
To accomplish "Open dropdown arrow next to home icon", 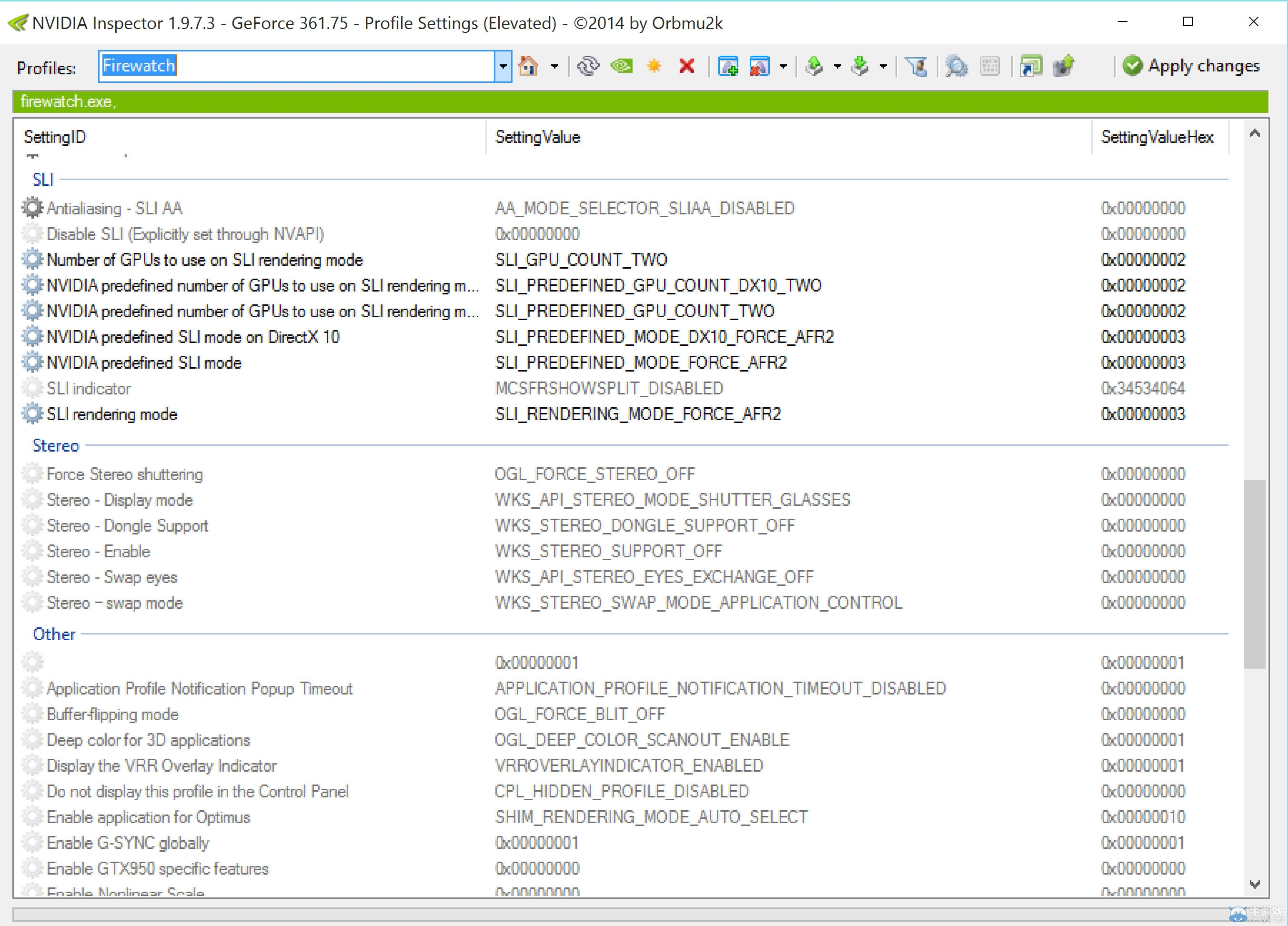I will [554, 66].
